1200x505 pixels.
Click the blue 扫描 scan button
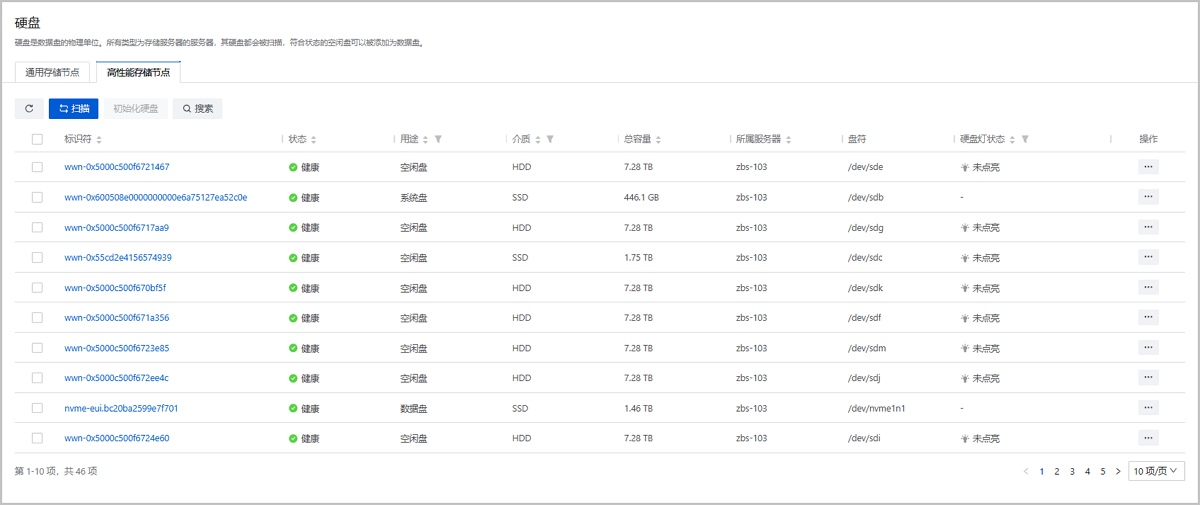point(74,108)
